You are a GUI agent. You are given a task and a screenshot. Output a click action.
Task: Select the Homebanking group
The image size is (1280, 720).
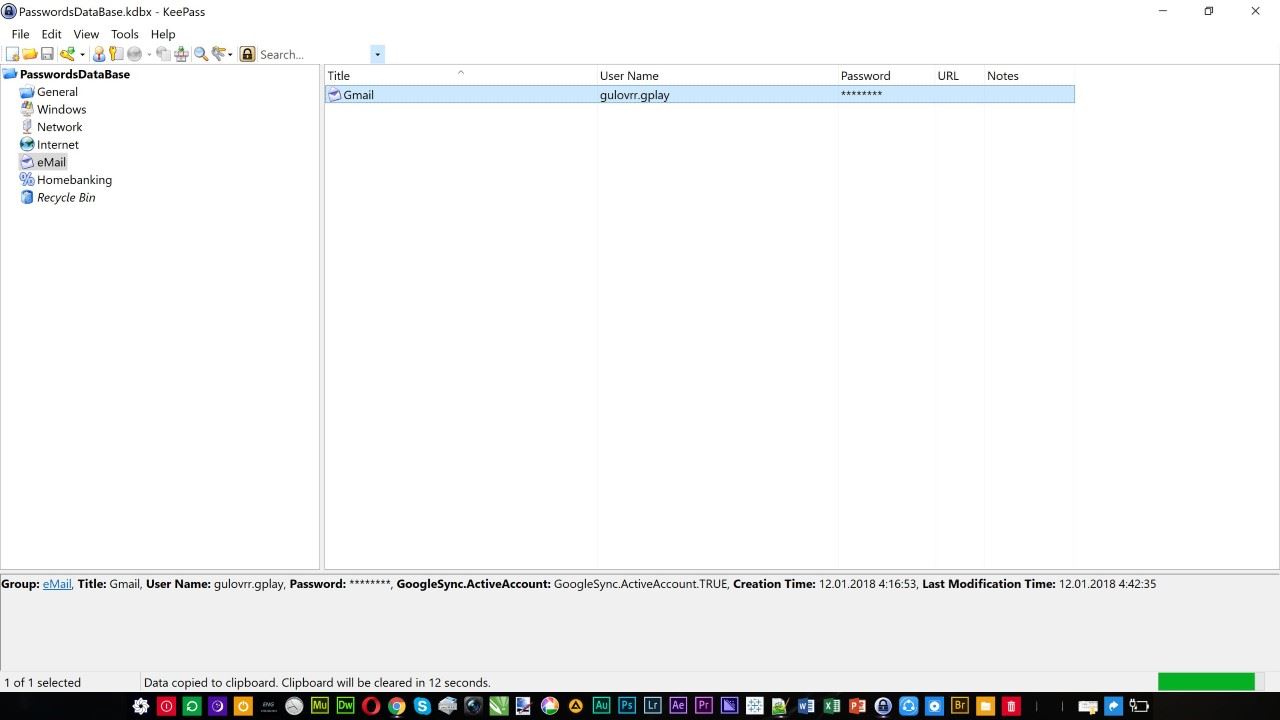(x=74, y=180)
